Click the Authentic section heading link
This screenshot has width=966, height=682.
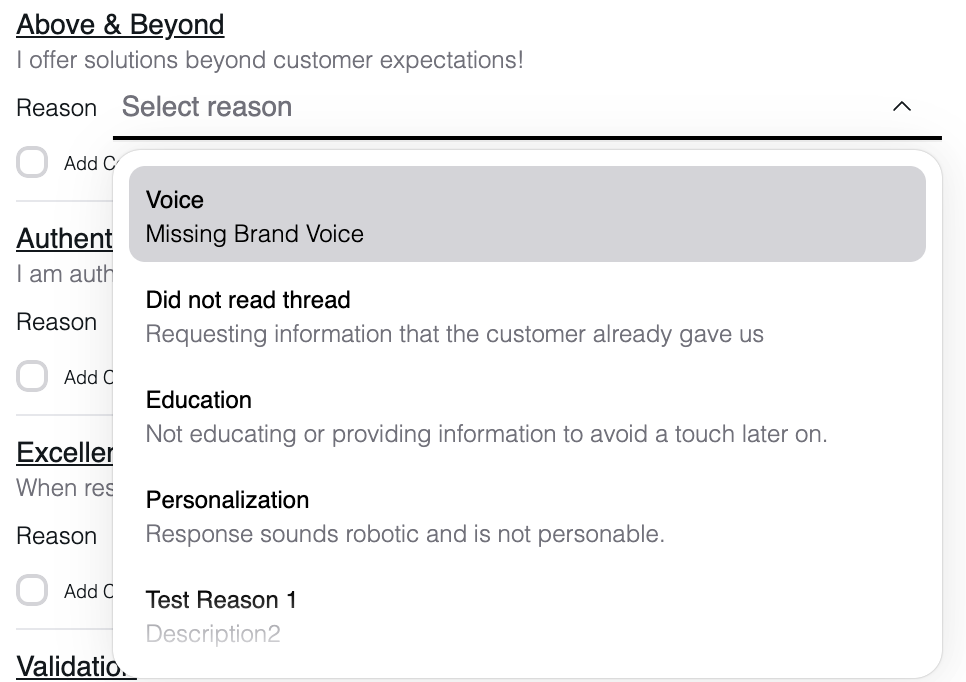64,239
